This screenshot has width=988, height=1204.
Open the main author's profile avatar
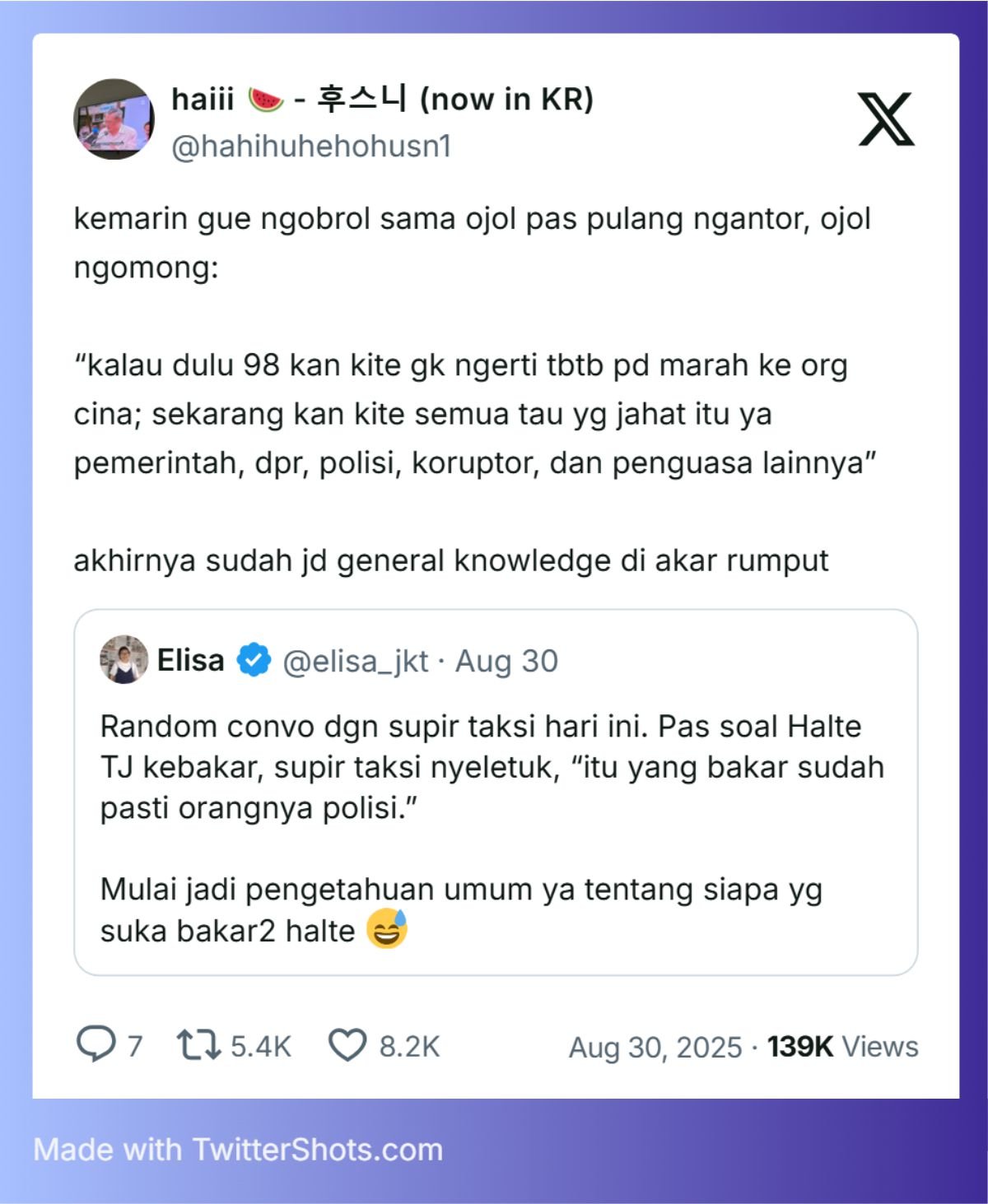tap(114, 119)
